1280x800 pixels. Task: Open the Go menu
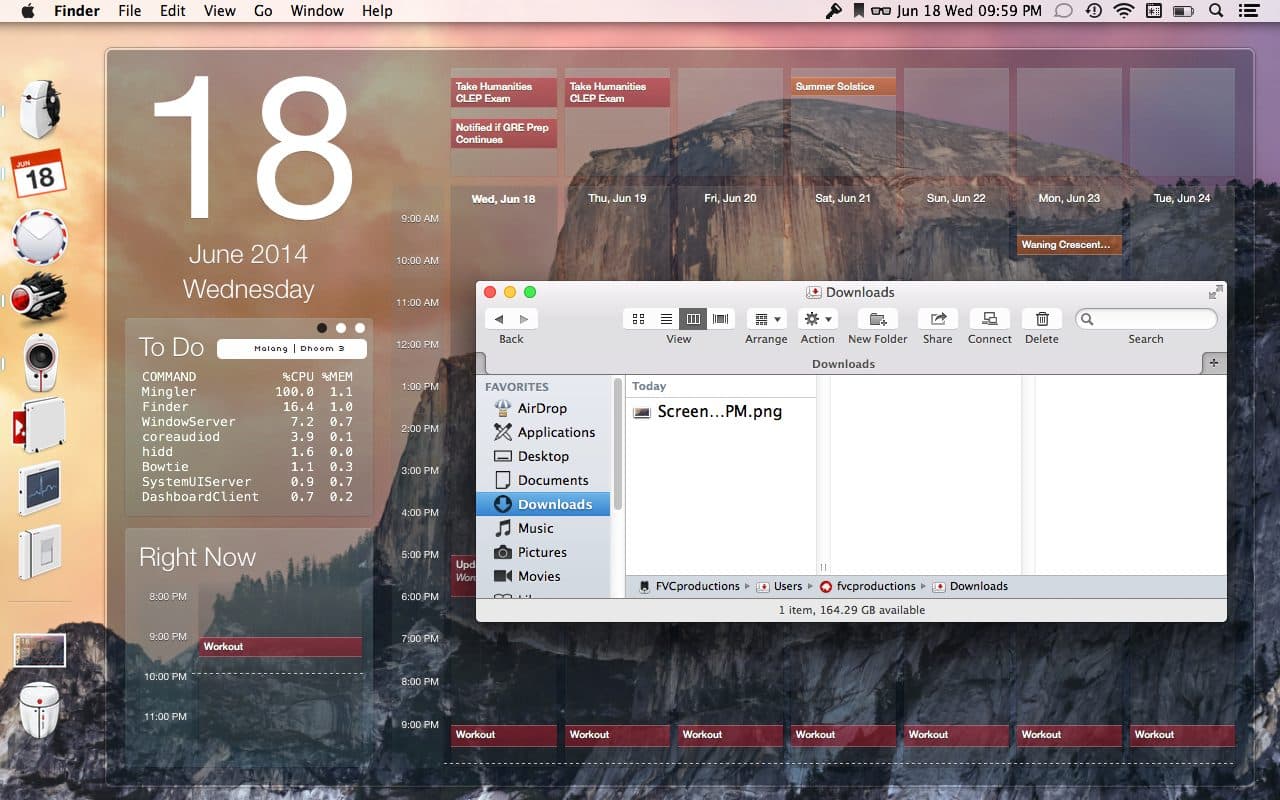[263, 11]
